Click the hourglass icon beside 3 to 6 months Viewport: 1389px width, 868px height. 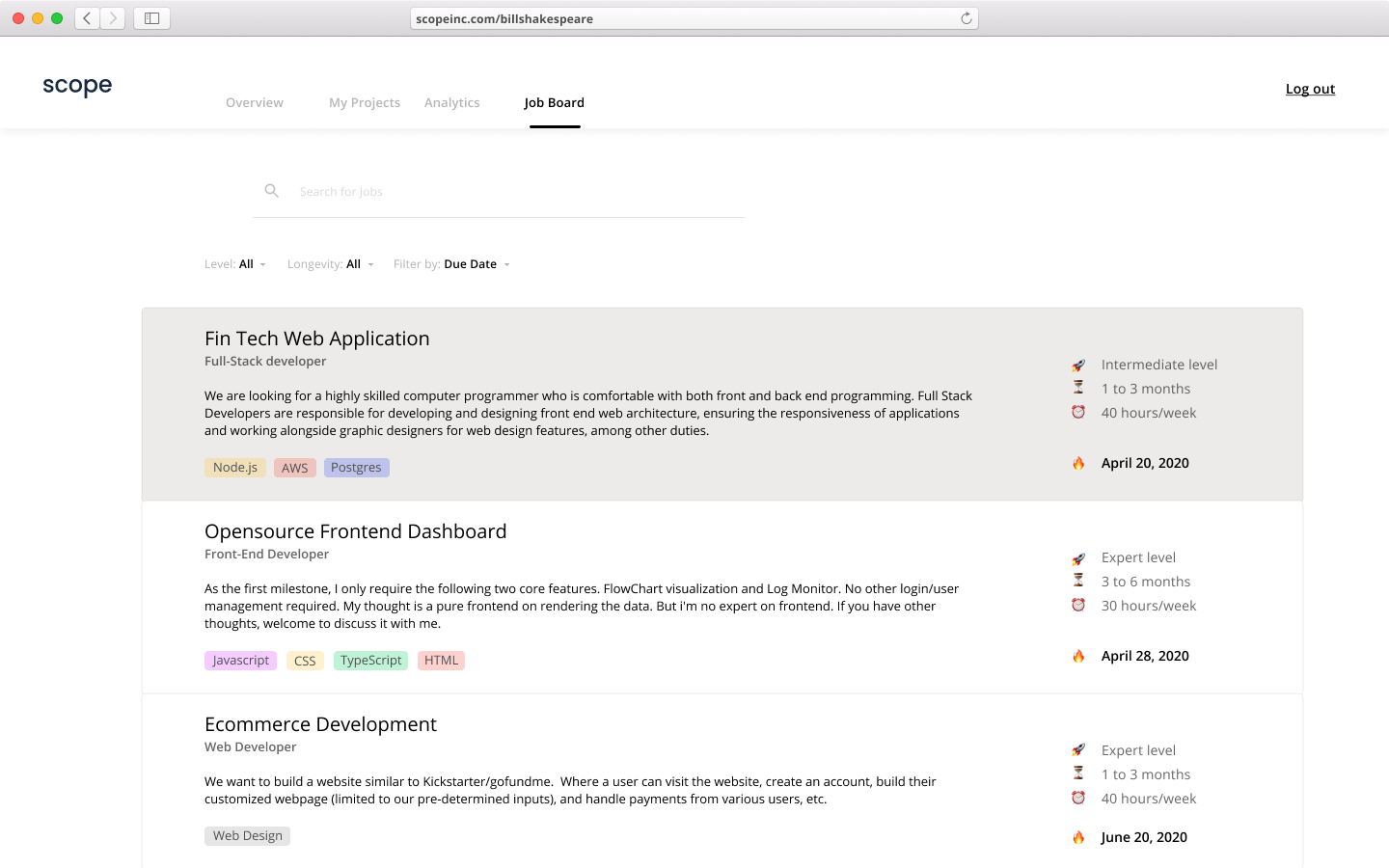click(1078, 580)
